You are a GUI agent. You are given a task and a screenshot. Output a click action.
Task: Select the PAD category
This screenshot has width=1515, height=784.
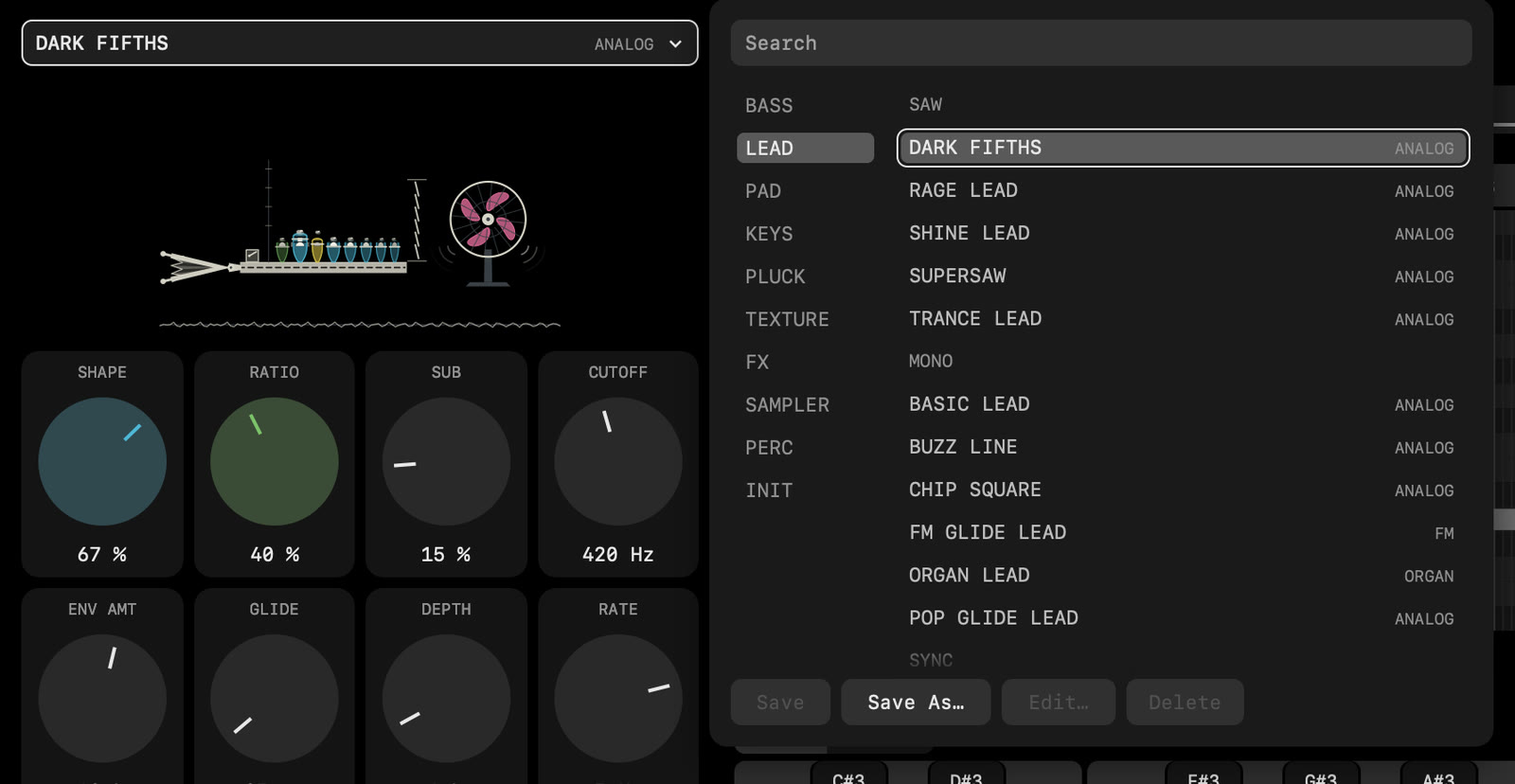click(x=805, y=191)
